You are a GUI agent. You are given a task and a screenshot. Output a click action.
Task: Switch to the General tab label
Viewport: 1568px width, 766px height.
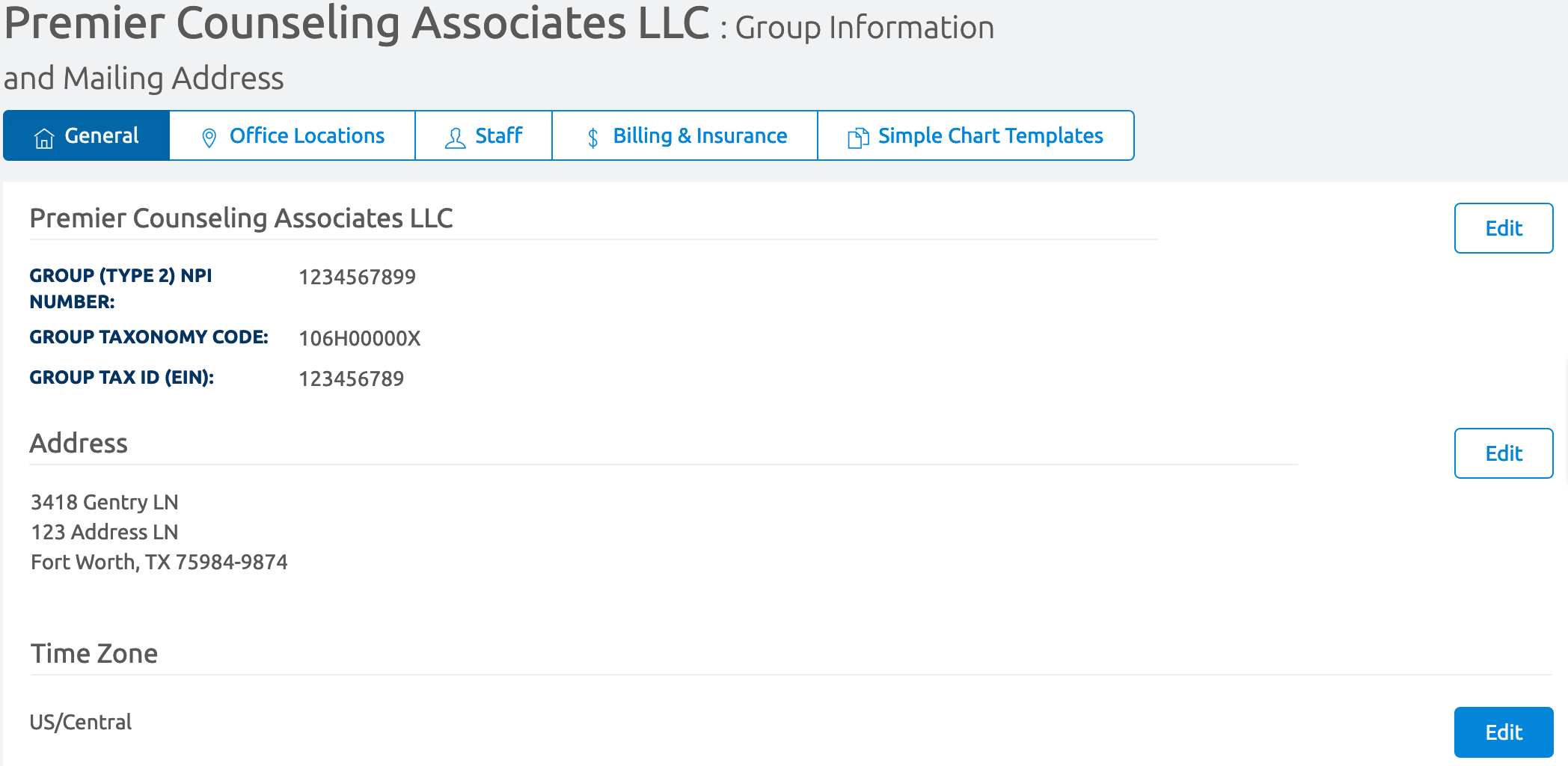pyautogui.click(x=102, y=135)
